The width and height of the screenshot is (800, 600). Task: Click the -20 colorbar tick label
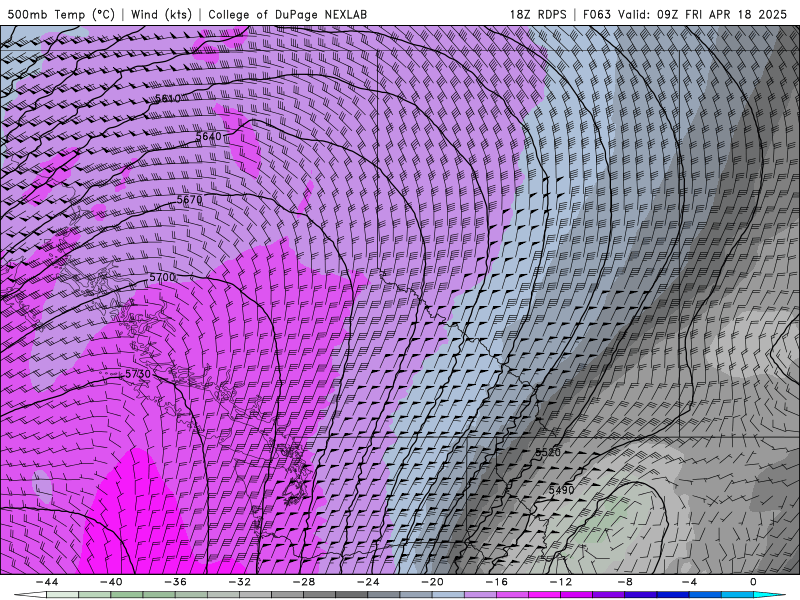[x=433, y=582]
